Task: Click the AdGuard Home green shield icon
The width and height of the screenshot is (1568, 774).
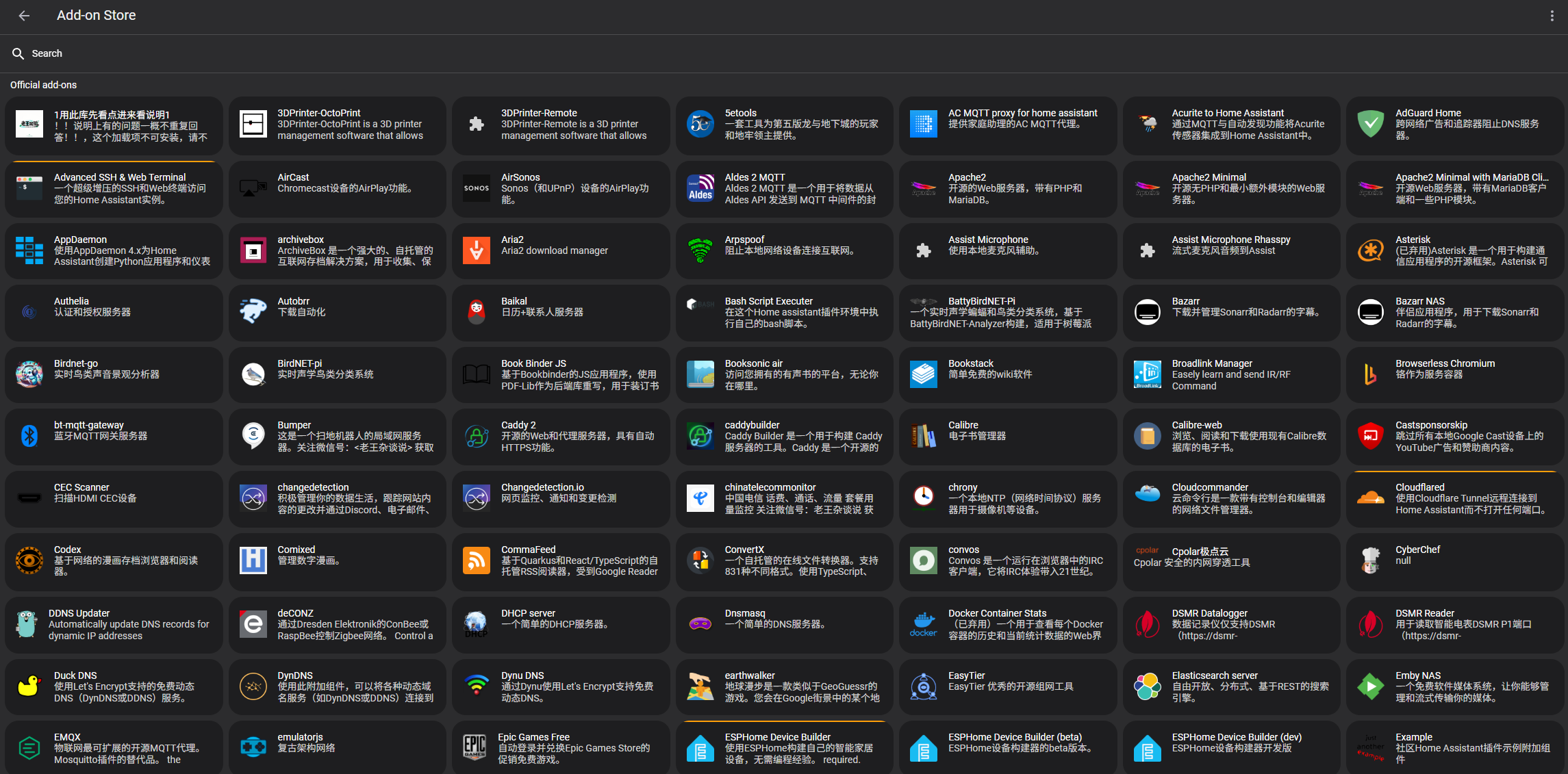Action: 1370,124
